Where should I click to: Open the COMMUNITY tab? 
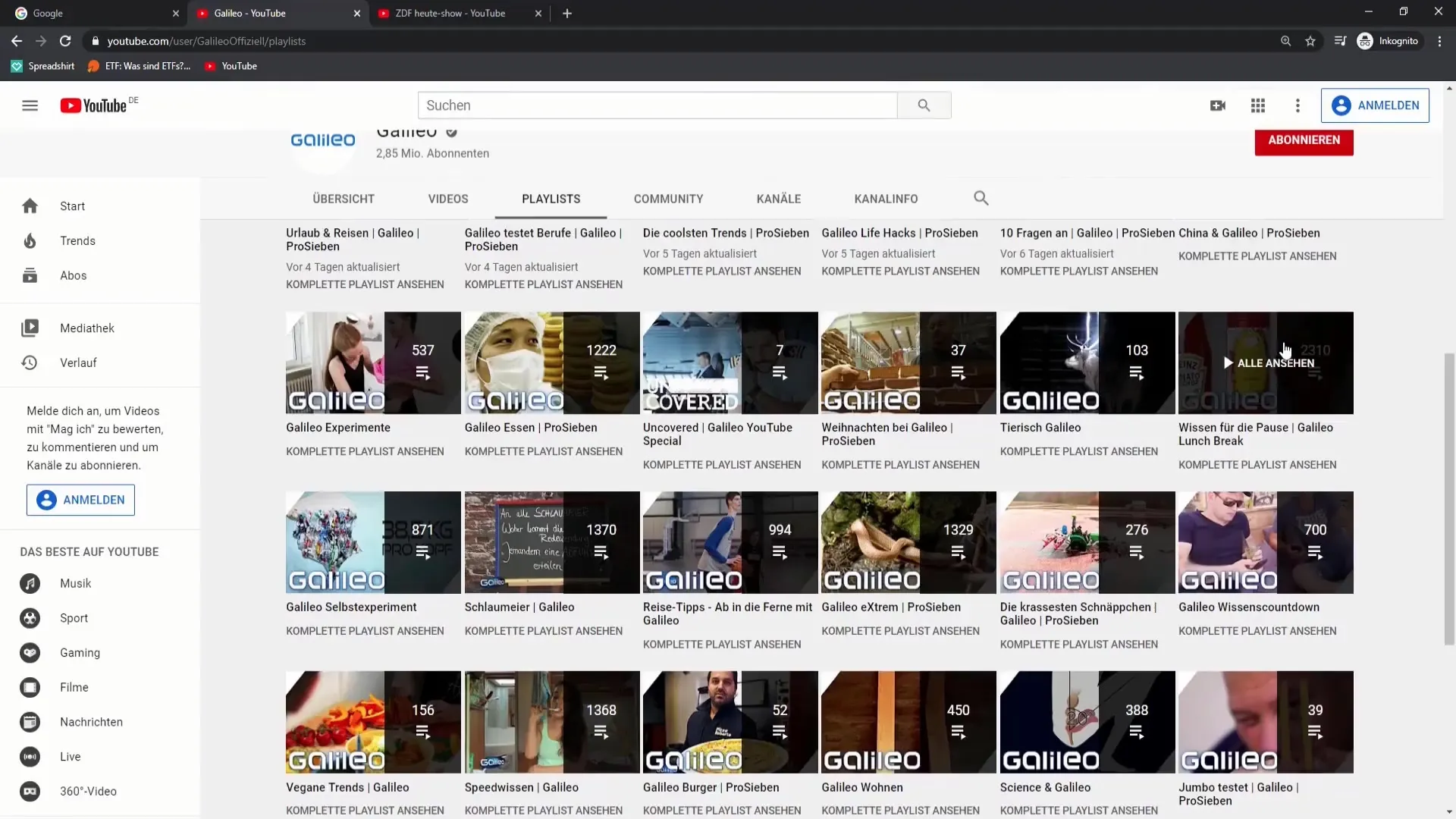(668, 199)
